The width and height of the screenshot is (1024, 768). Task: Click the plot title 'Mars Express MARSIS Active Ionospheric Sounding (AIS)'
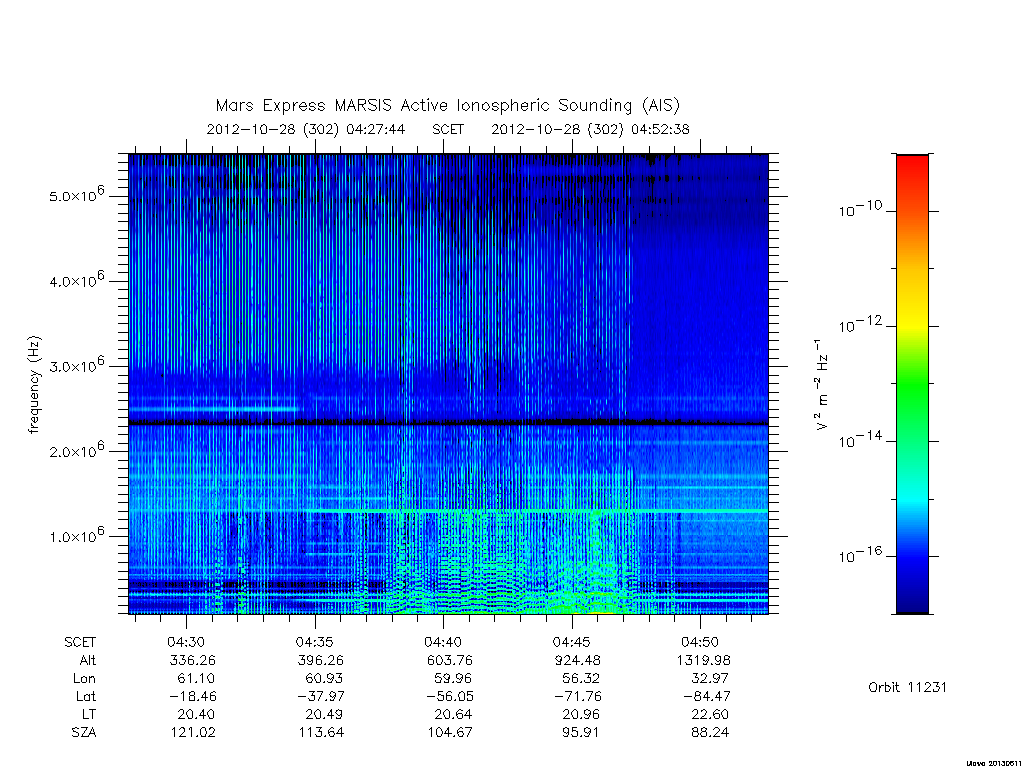[447, 106]
